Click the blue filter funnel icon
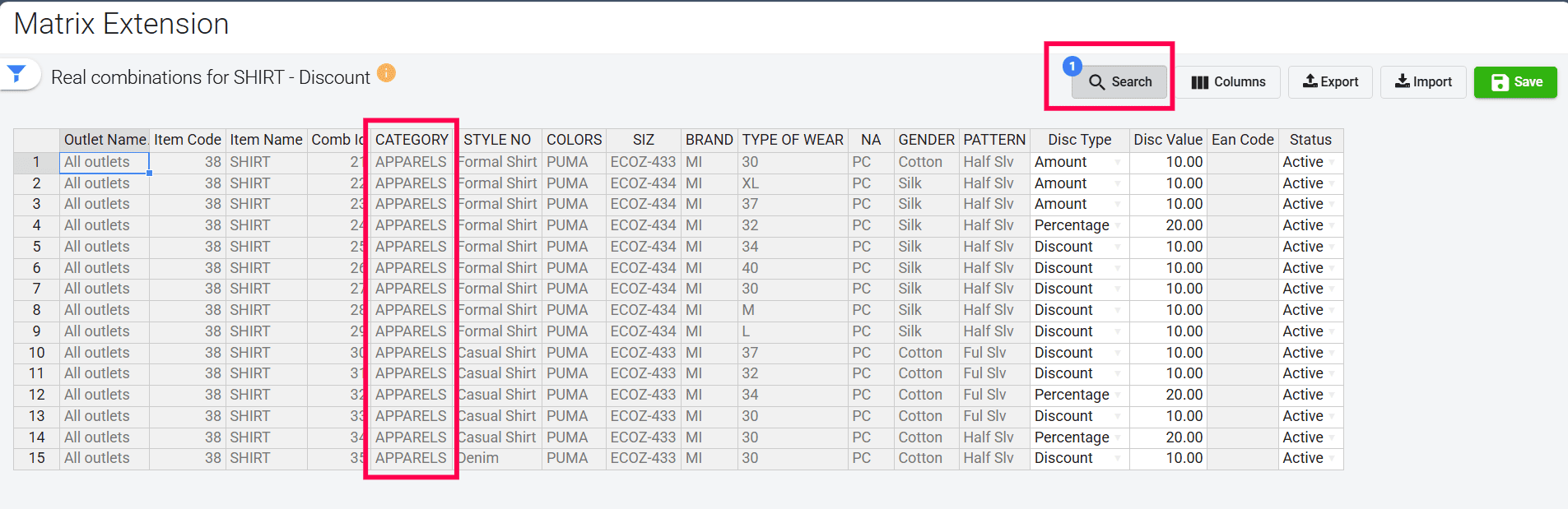The image size is (1568, 509). (x=16, y=74)
